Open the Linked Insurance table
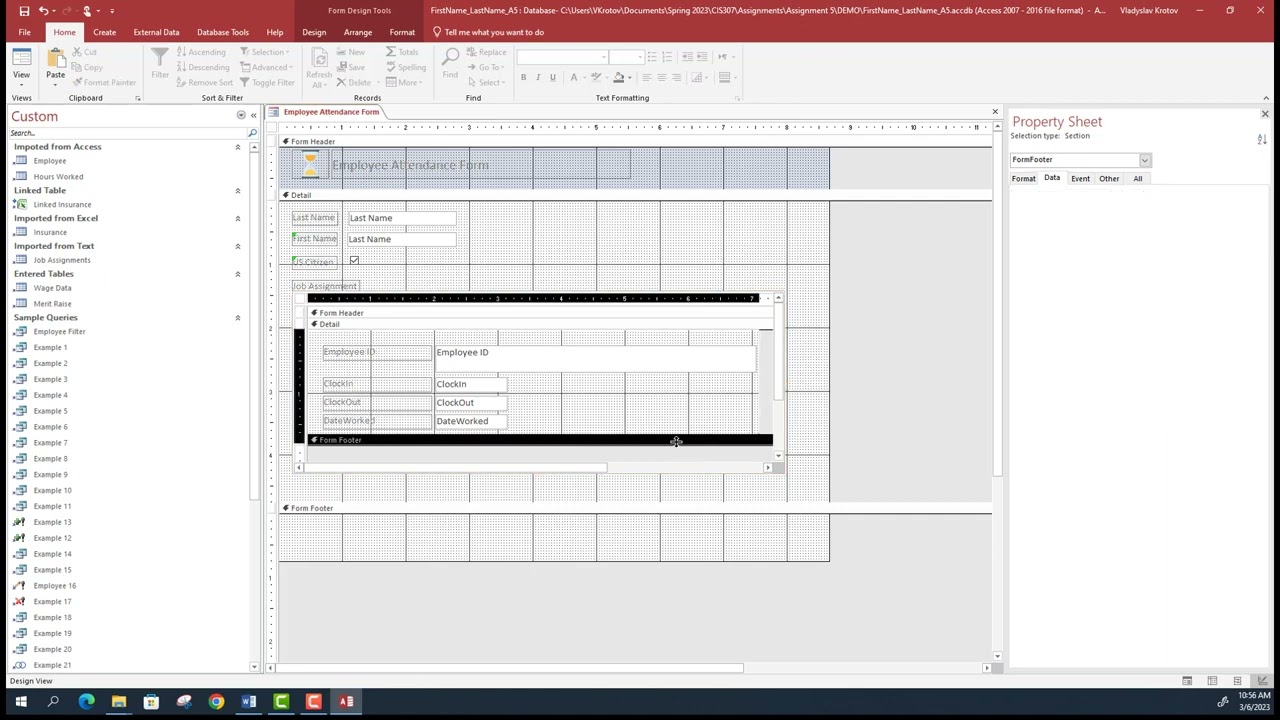Screen dimensions: 1280x720 (x=62, y=205)
